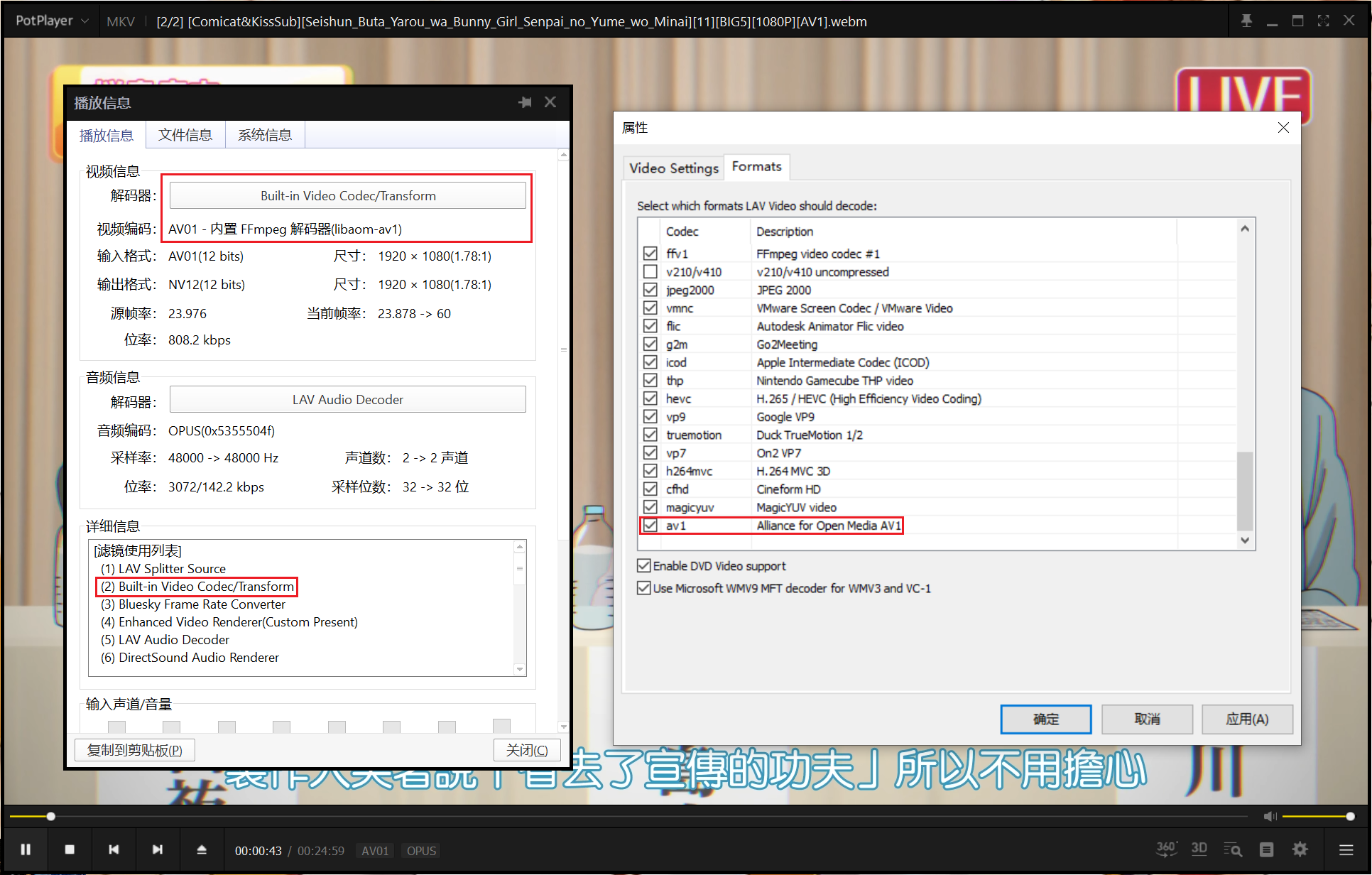Click playback info panel scroll down arrow
This screenshot has height=875, width=1372.
(x=564, y=726)
